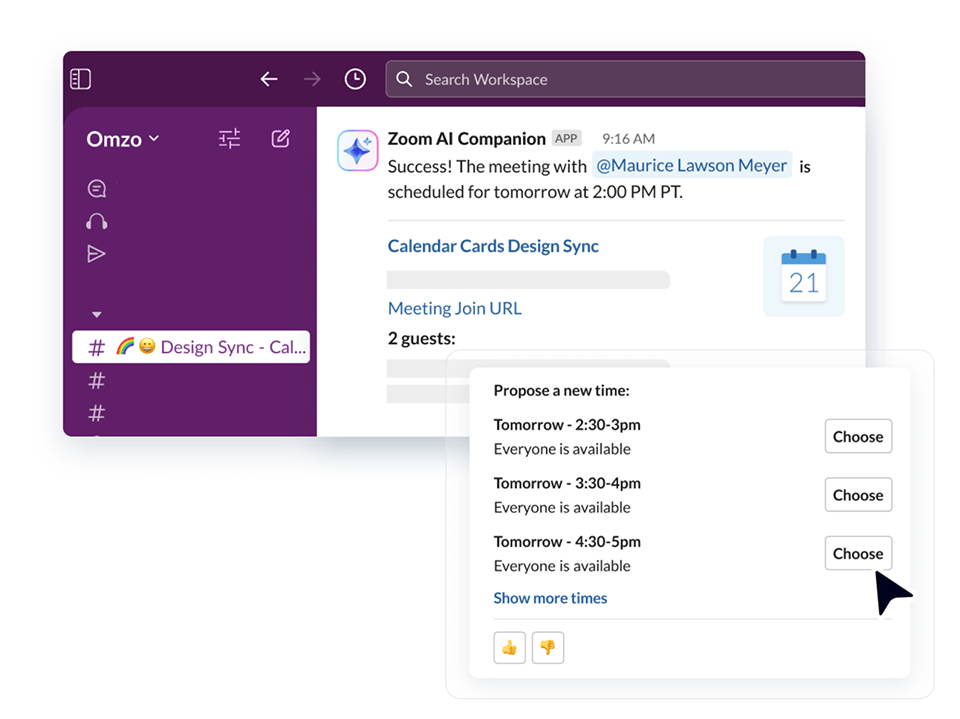Open history using the clock icon

pos(355,78)
